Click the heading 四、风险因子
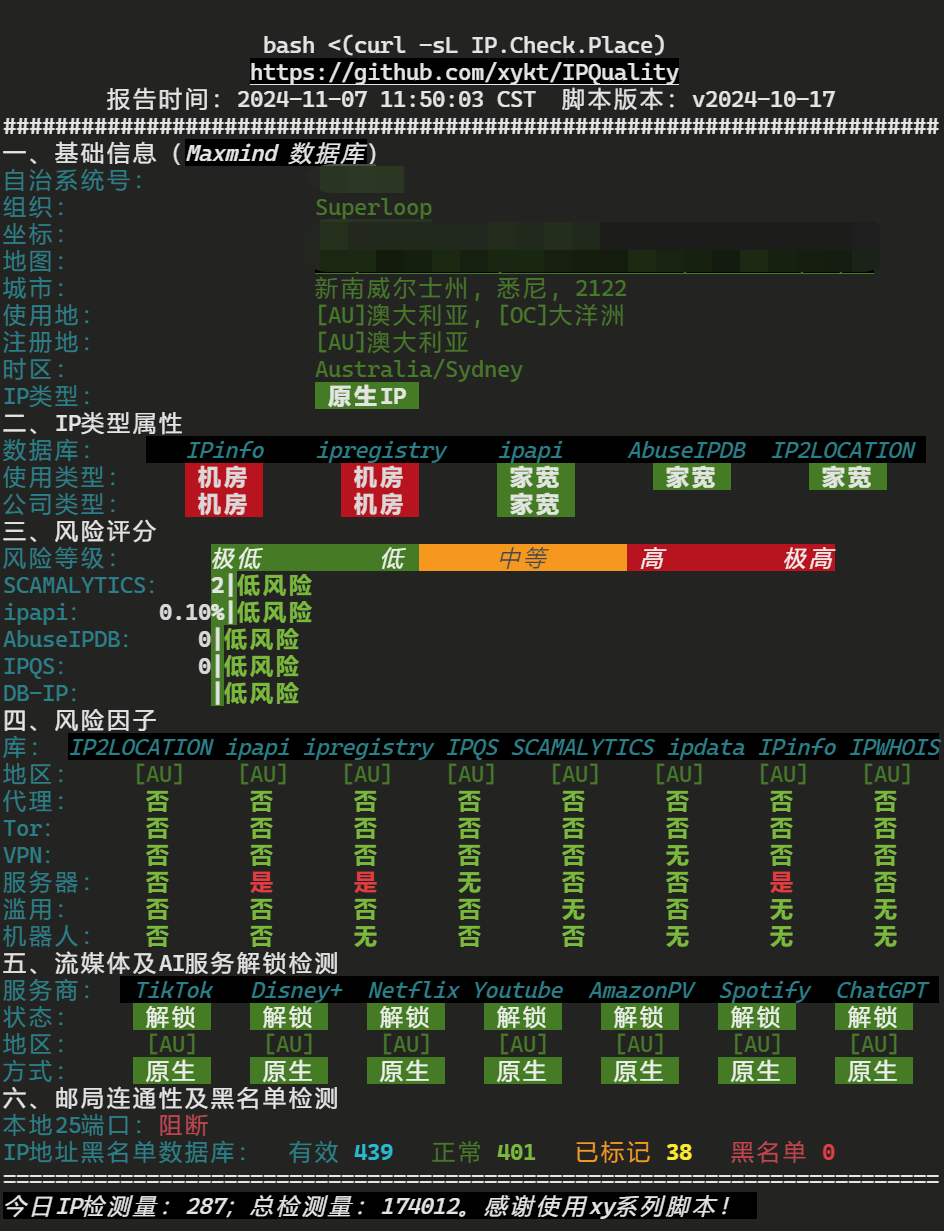 tap(80, 720)
